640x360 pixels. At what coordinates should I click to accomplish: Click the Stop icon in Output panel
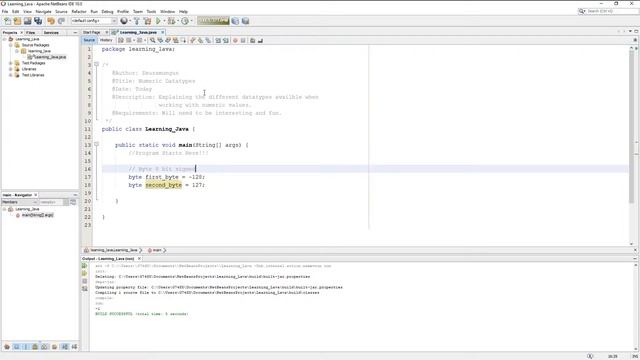[x=84, y=281]
